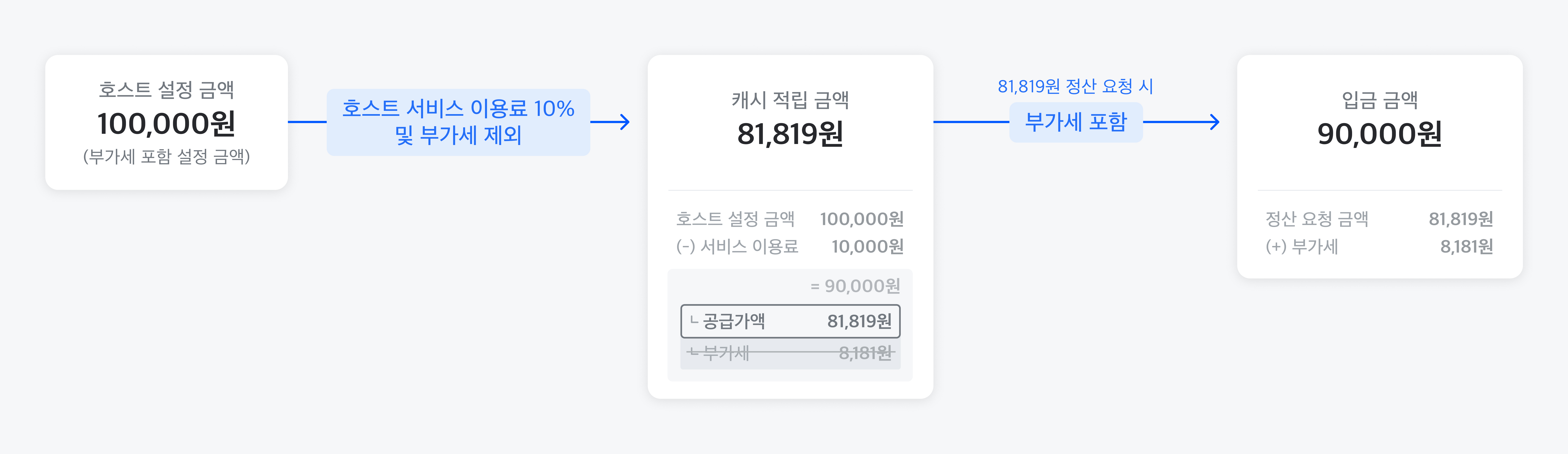Click the strikethrough 부가세 8,181원 row

tap(790, 352)
